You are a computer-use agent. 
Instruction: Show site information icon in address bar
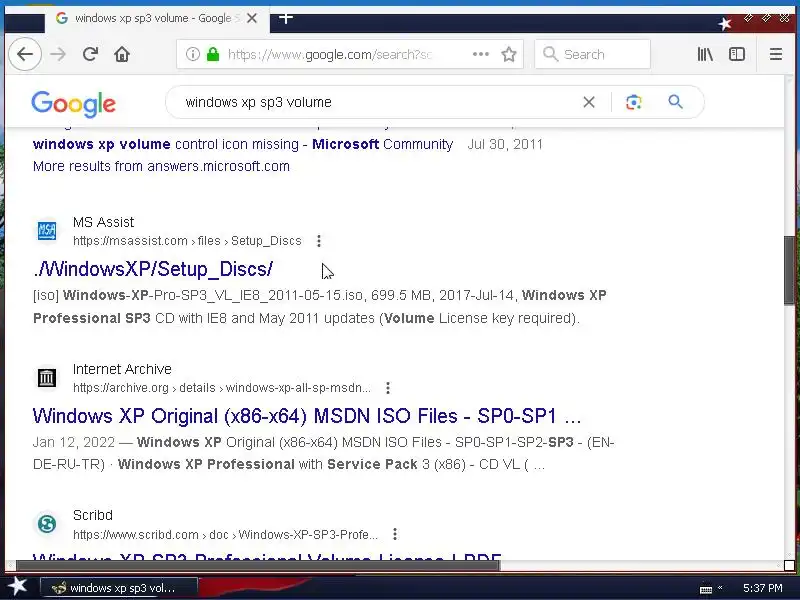coord(192,54)
